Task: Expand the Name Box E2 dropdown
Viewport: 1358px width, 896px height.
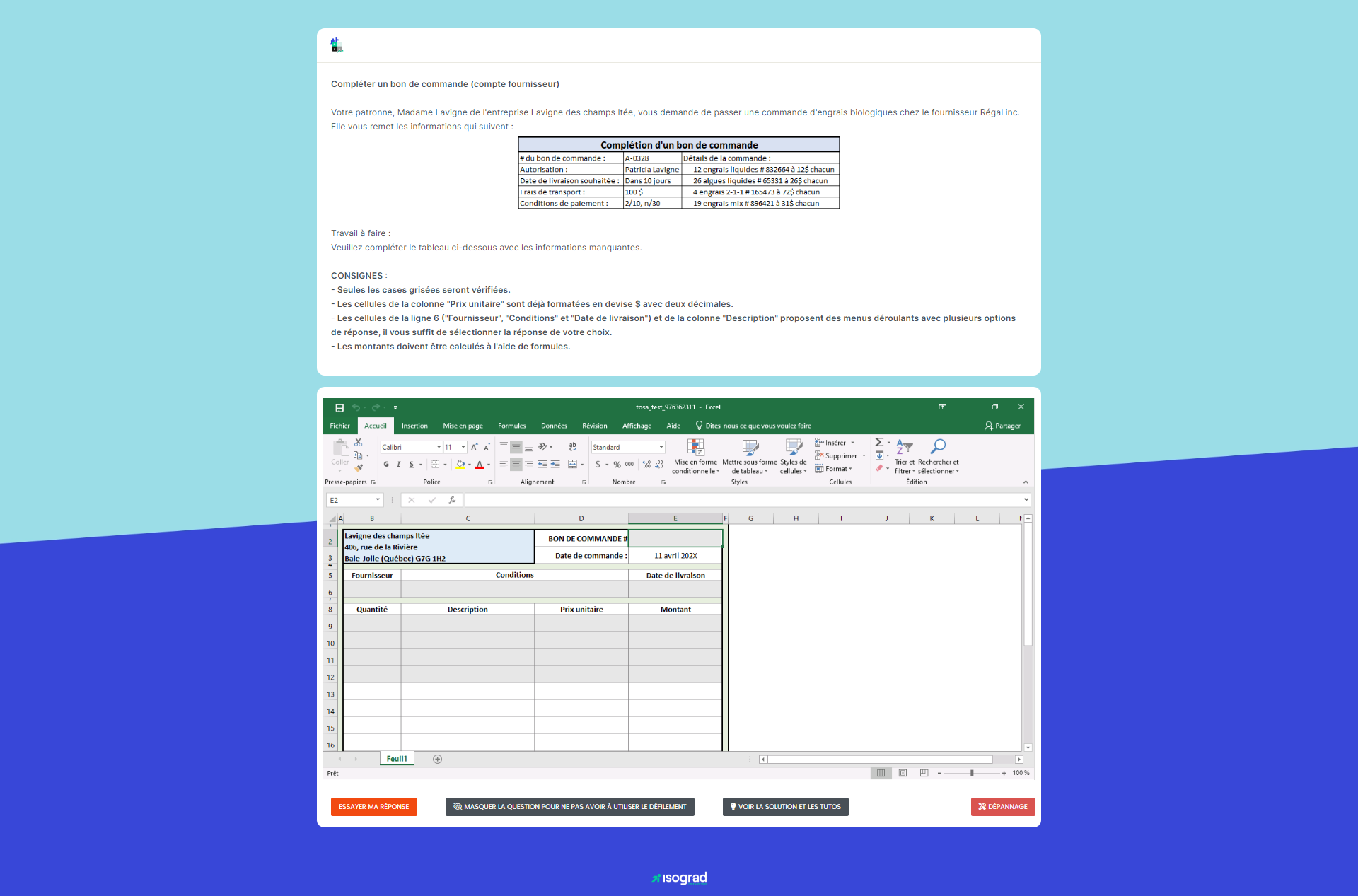Action: [x=378, y=500]
